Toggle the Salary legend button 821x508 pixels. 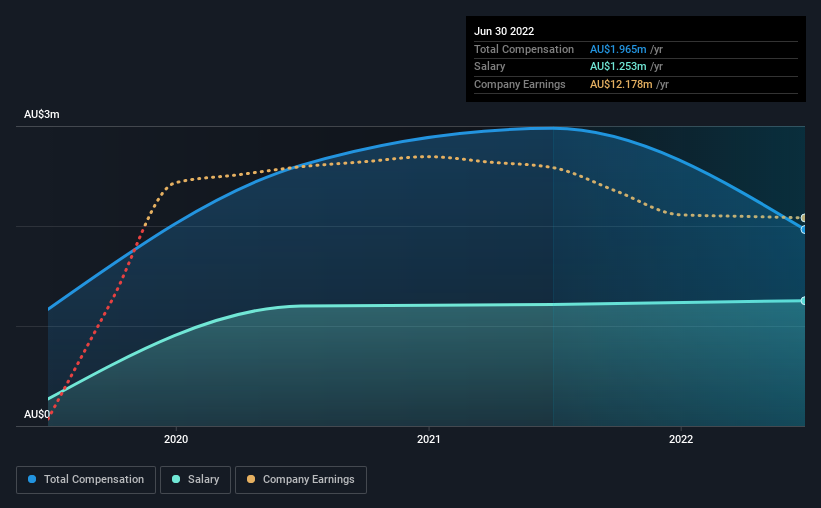pos(195,480)
